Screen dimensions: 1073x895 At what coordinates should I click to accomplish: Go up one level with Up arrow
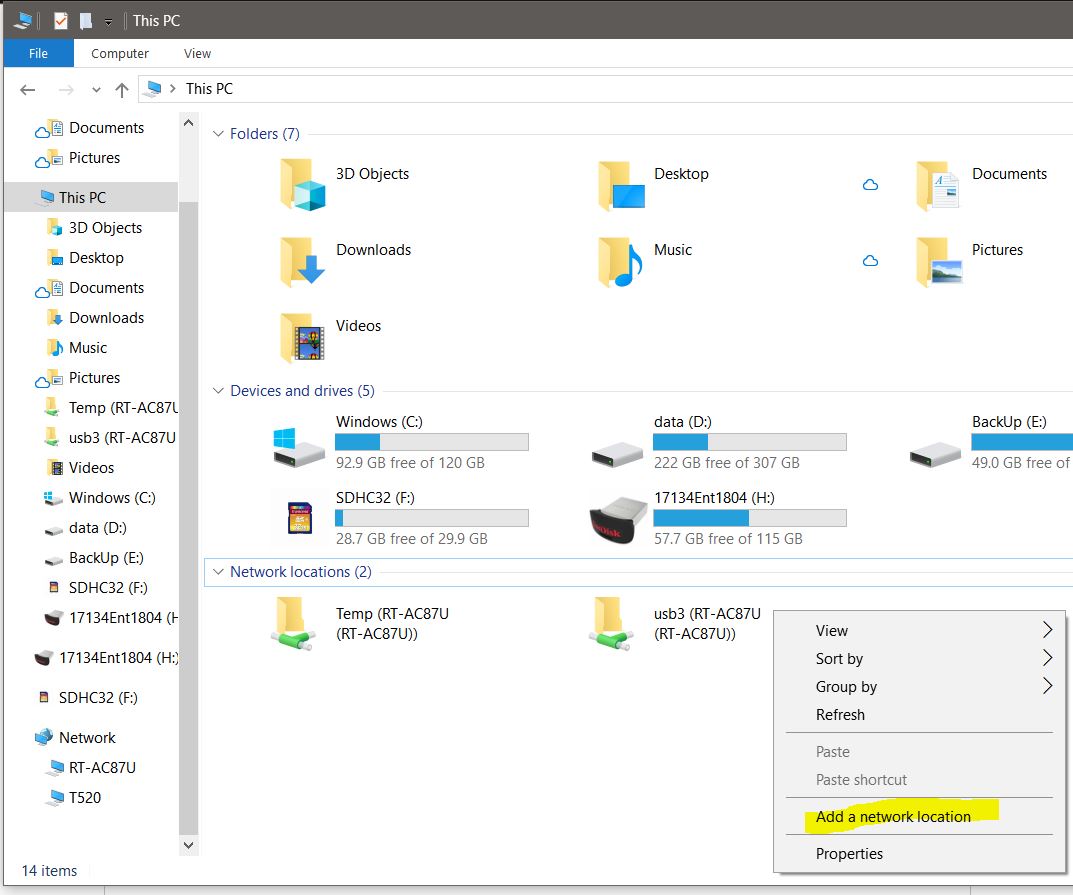pos(122,90)
